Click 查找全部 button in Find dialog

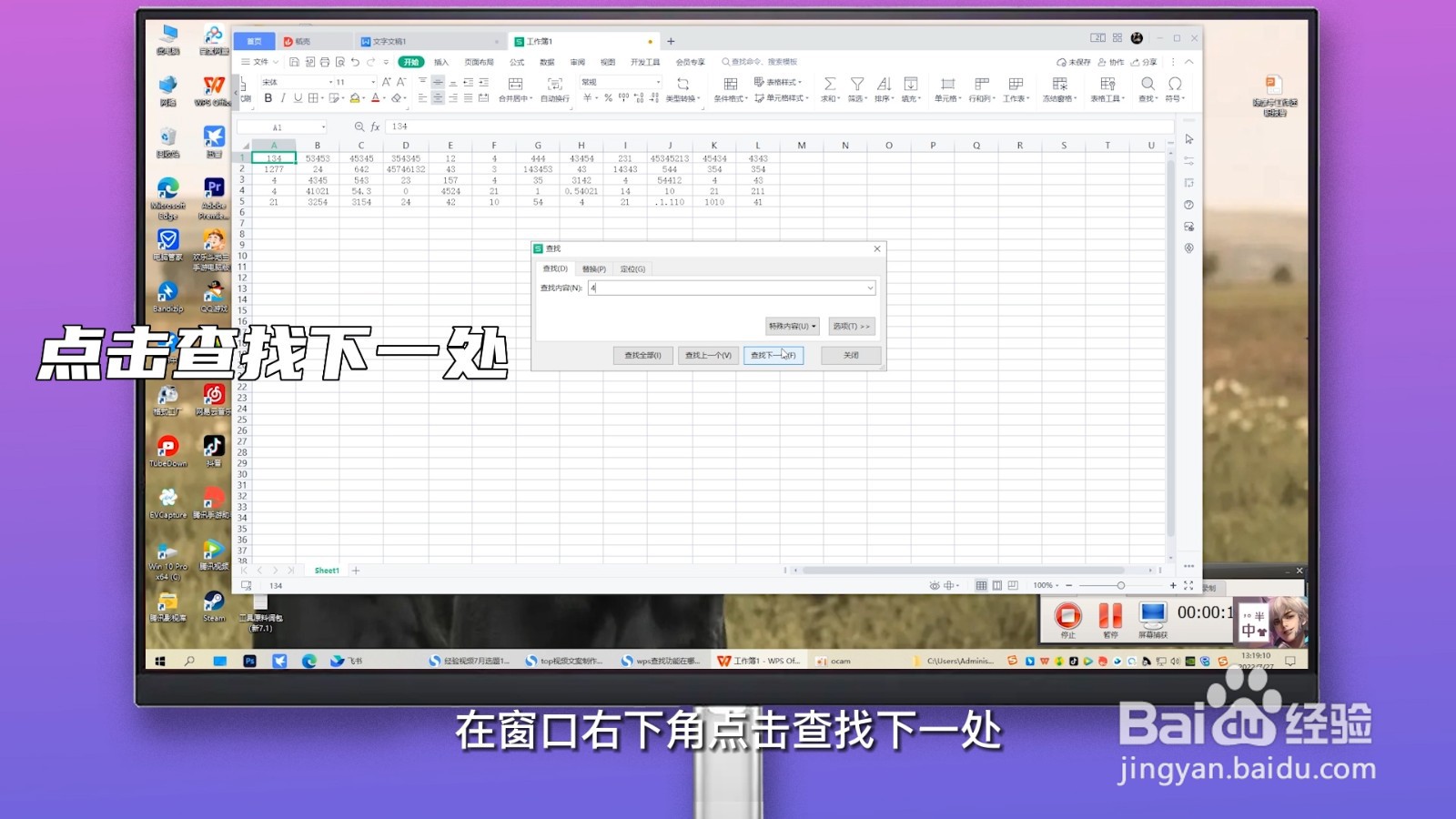642,355
